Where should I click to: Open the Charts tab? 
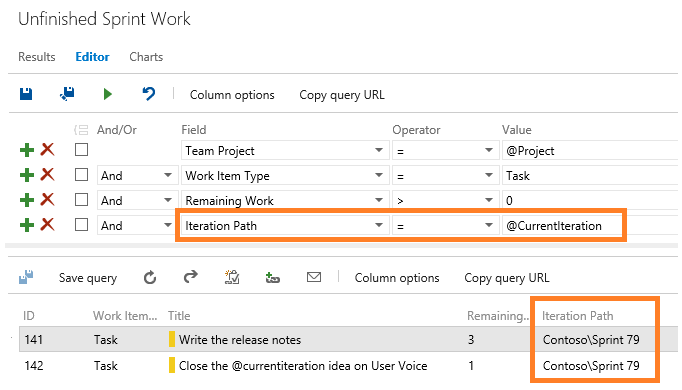pyautogui.click(x=146, y=57)
